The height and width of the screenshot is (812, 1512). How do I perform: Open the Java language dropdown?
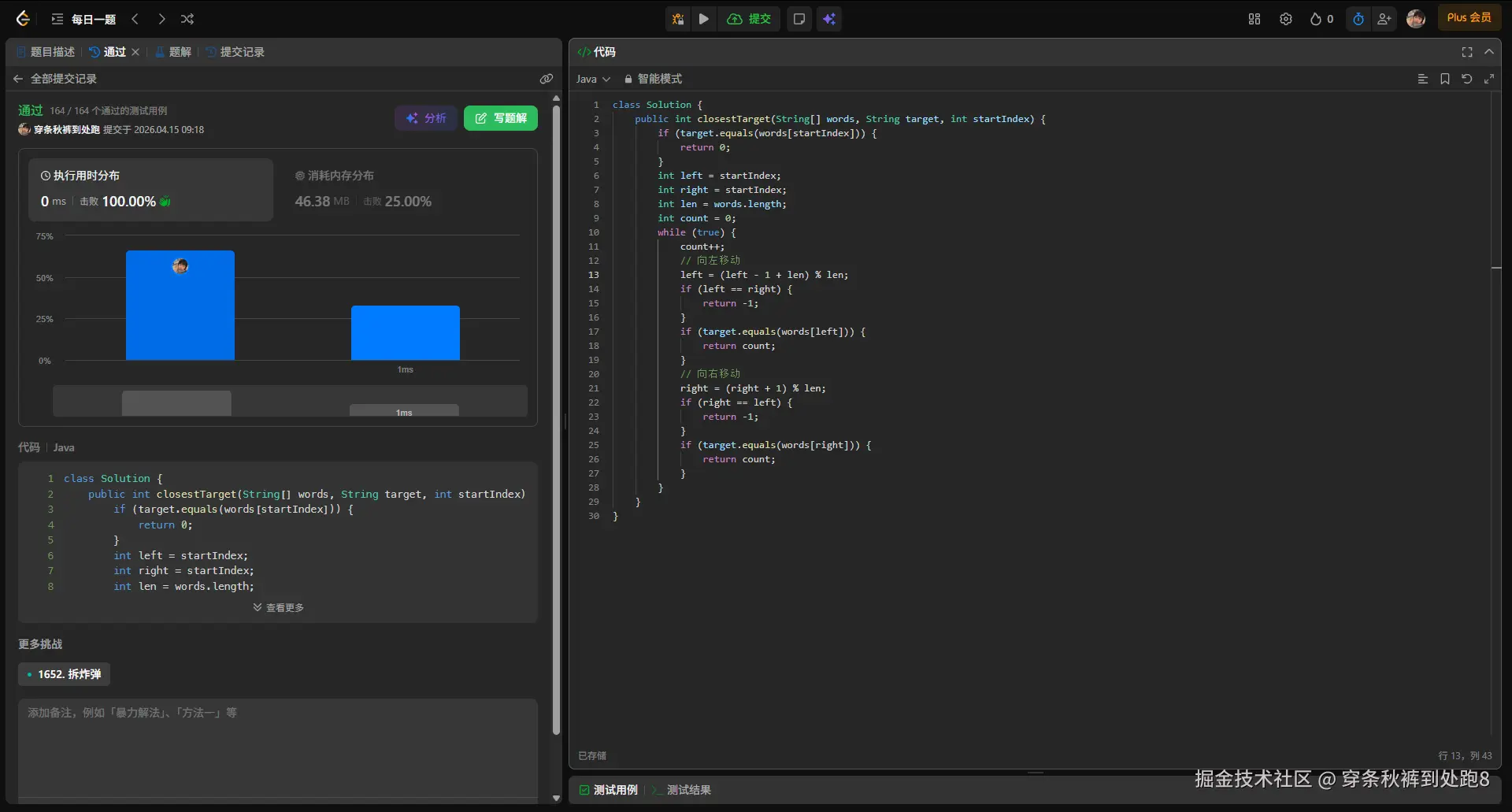(x=593, y=79)
